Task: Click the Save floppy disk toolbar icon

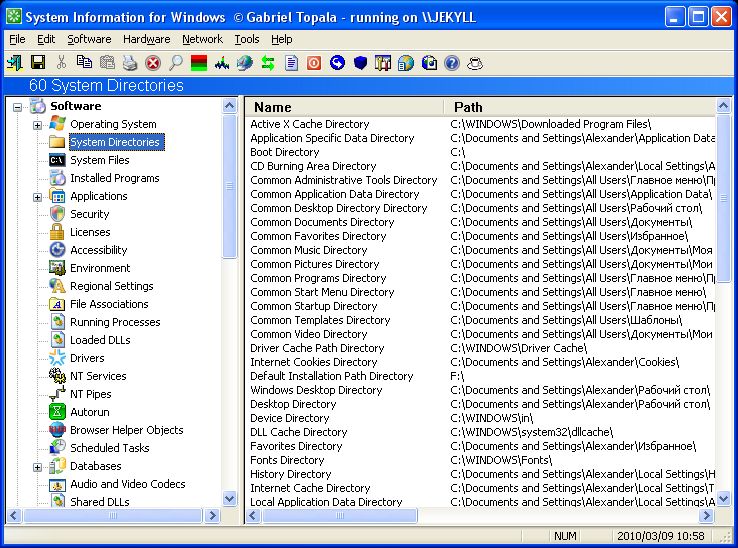Action: [x=37, y=63]
